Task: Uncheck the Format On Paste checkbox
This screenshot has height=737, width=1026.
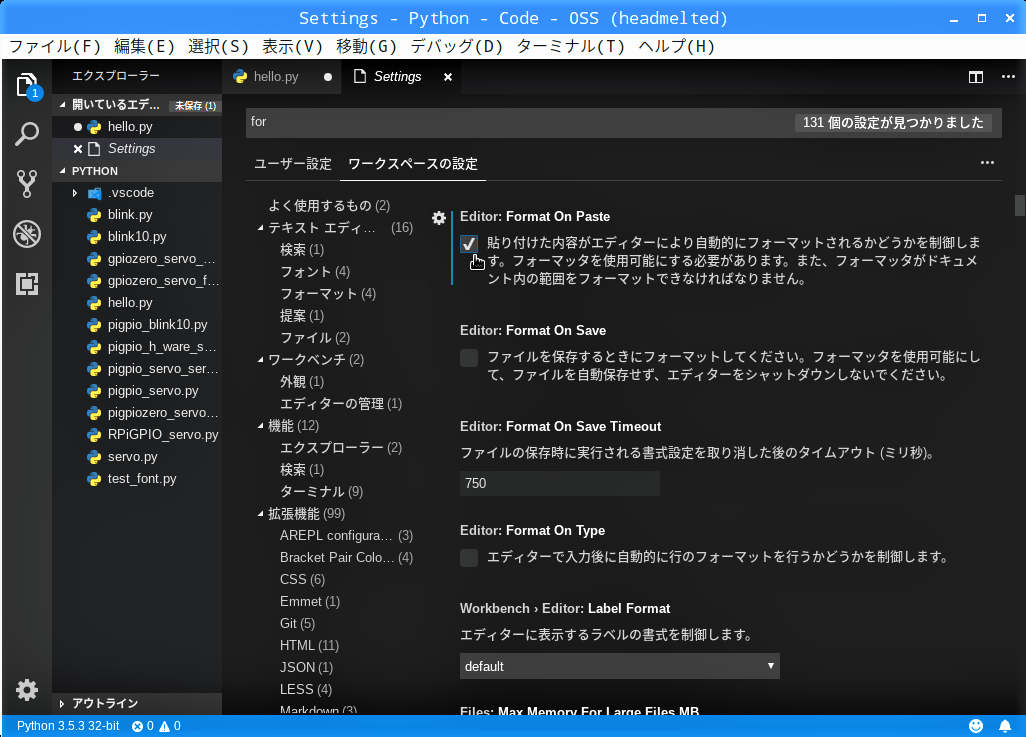Action: tap(469, 244)
